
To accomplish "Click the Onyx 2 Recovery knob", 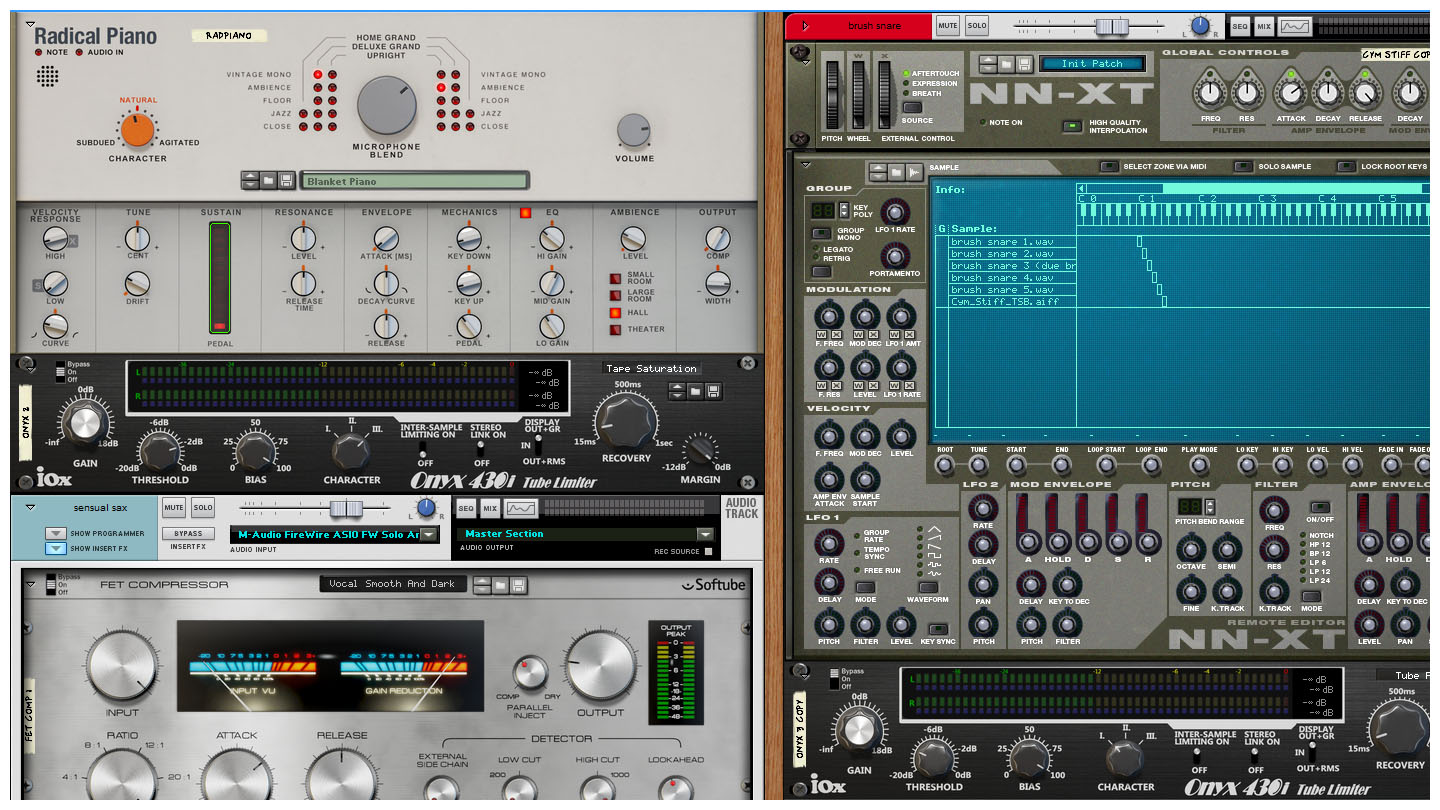I will click(x=626, y=420).
